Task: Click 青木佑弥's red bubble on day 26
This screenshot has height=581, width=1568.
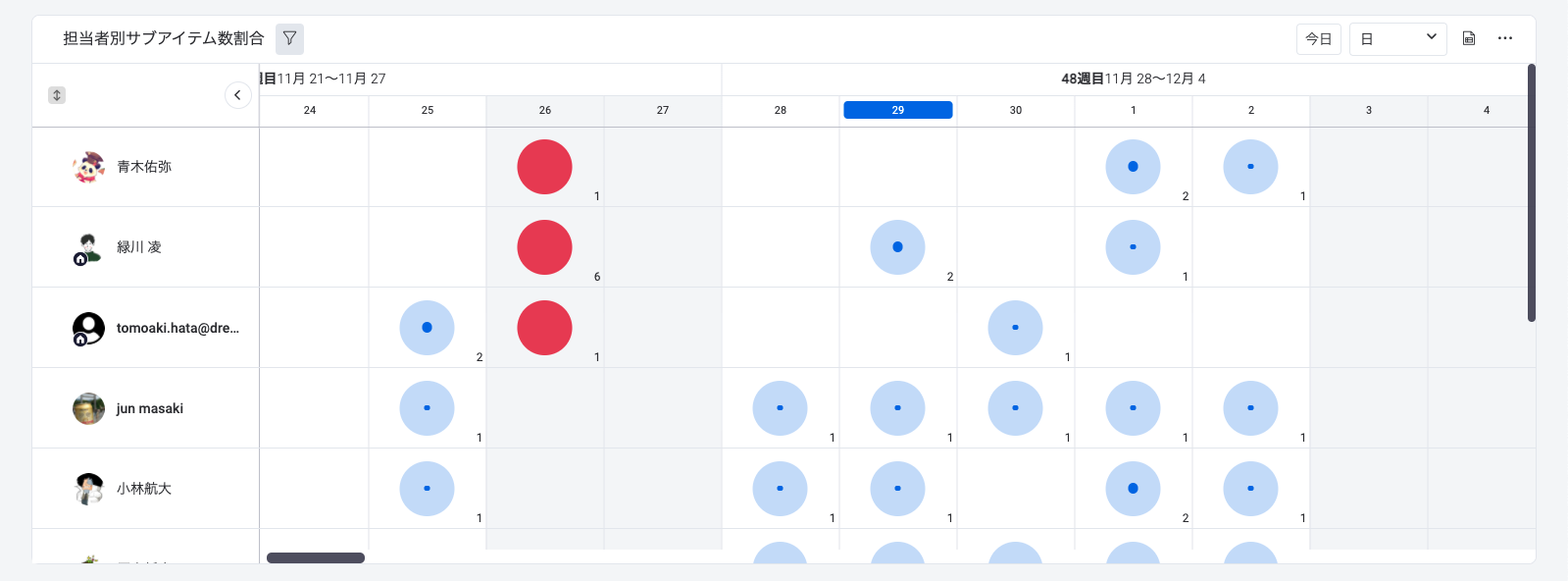Action: click(x=544, y=167)
